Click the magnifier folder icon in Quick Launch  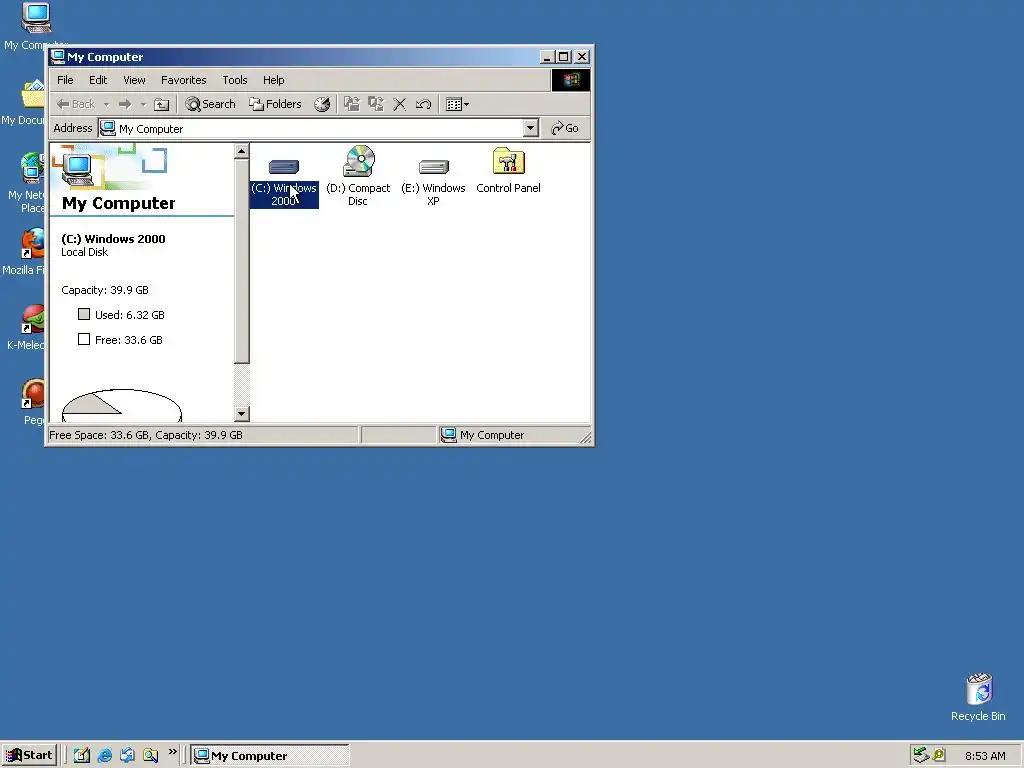click(x=150, y=755)
